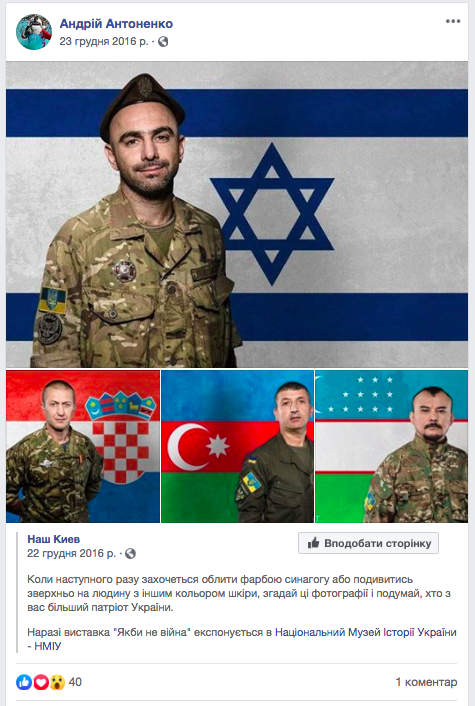Image resolution: width=475 pixels, height=706 pixels.
Task: Open Національний Музей Історії України link
Action: pyautogui.click(x=365, y=632)
